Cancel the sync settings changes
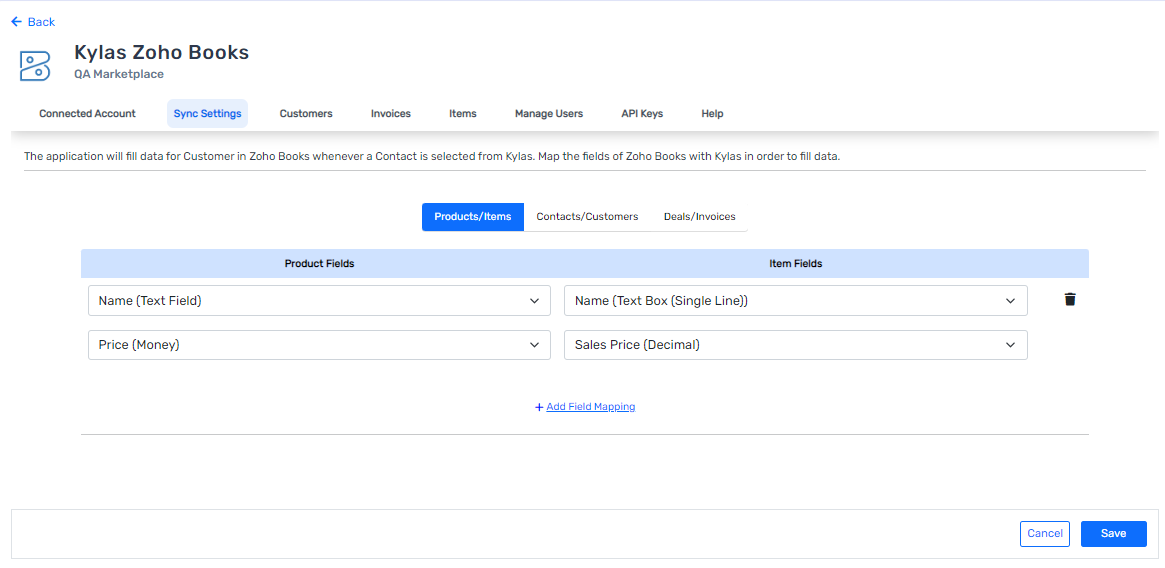This screenshot has width=1165, height=568. [1045, 534]
